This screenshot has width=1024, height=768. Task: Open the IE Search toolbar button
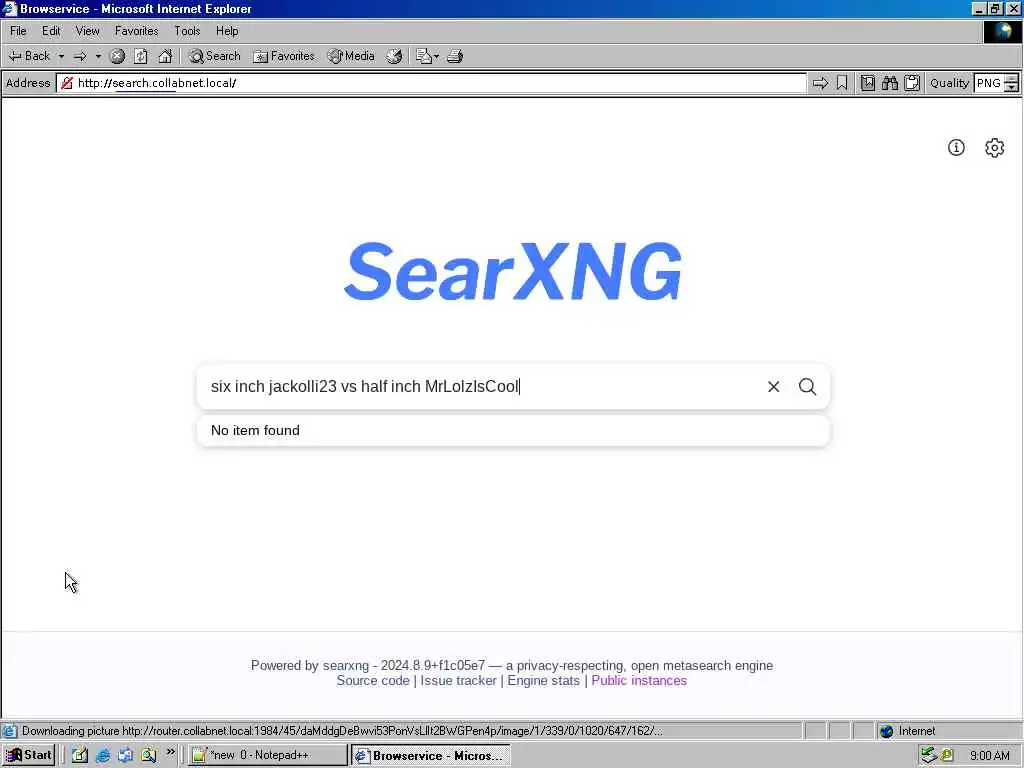pyautogui.click(x=215, y=56)
